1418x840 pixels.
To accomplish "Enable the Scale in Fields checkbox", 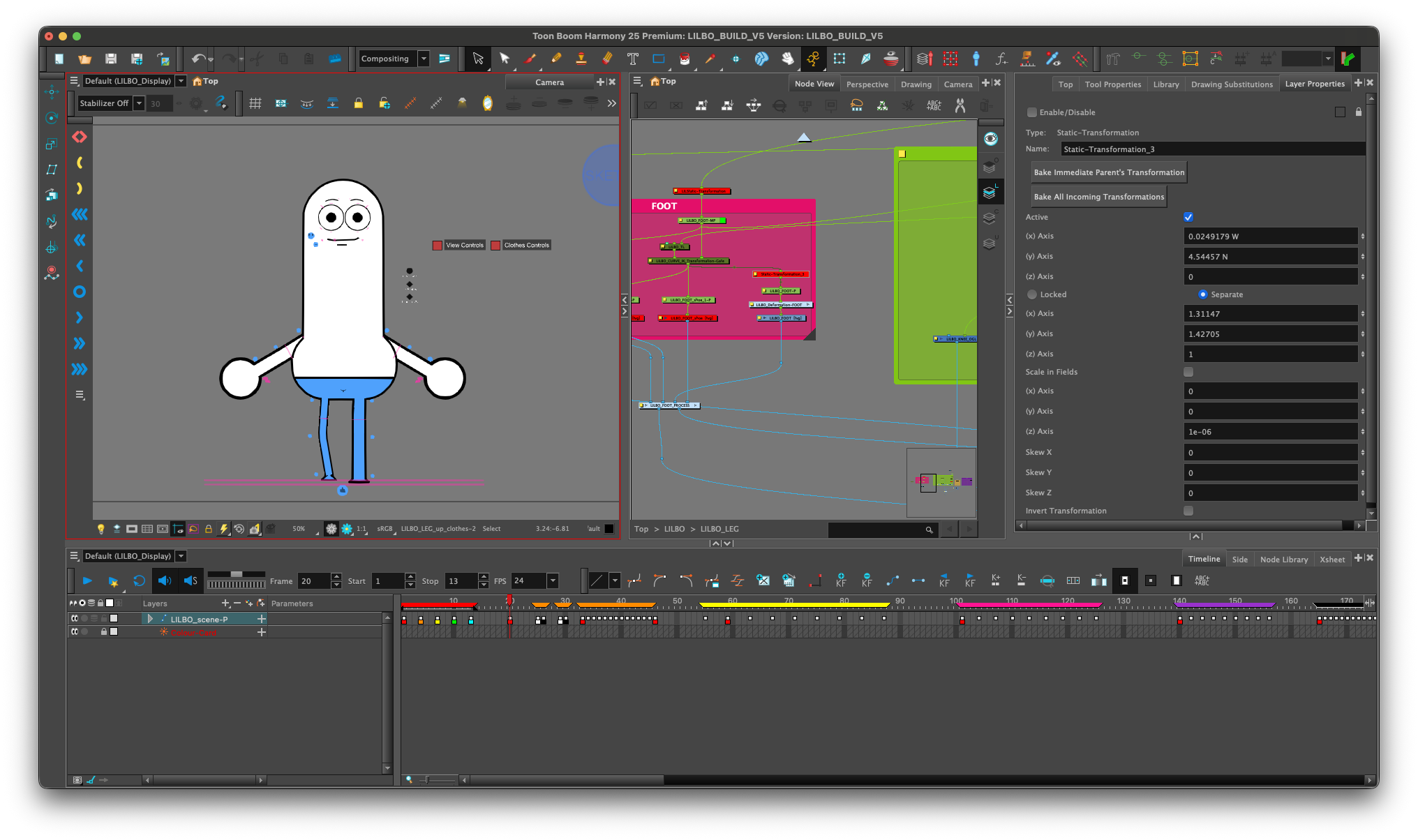I will [1188, 372].
